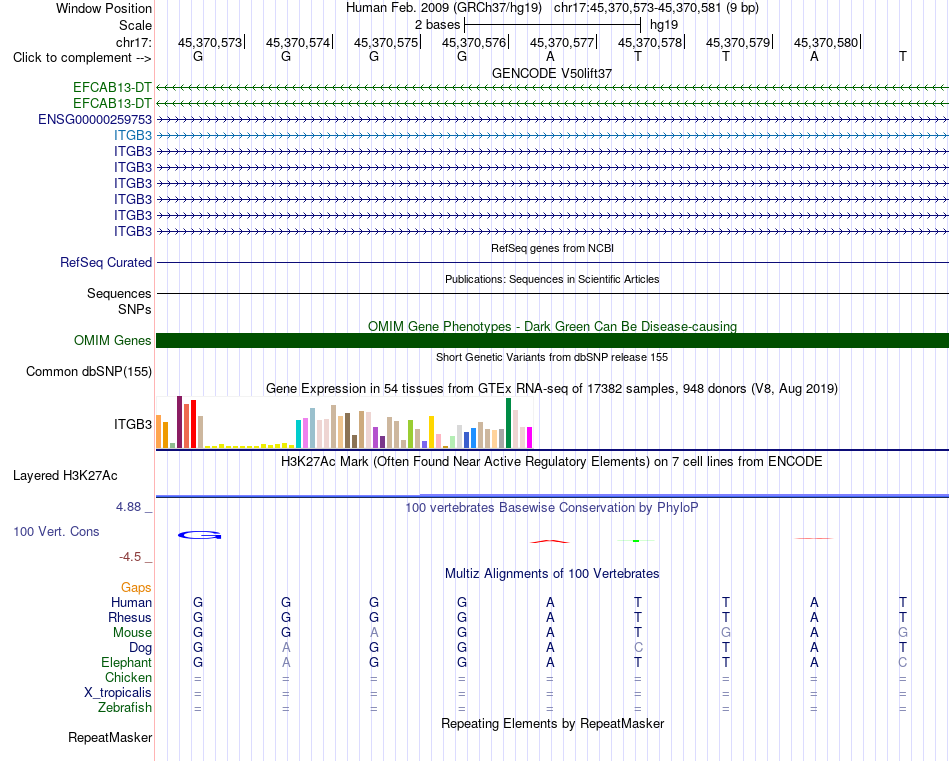950x761 pixels.
Task: Click position marker 45,370,580 on ruler
Action: click(x=826, y=42)
